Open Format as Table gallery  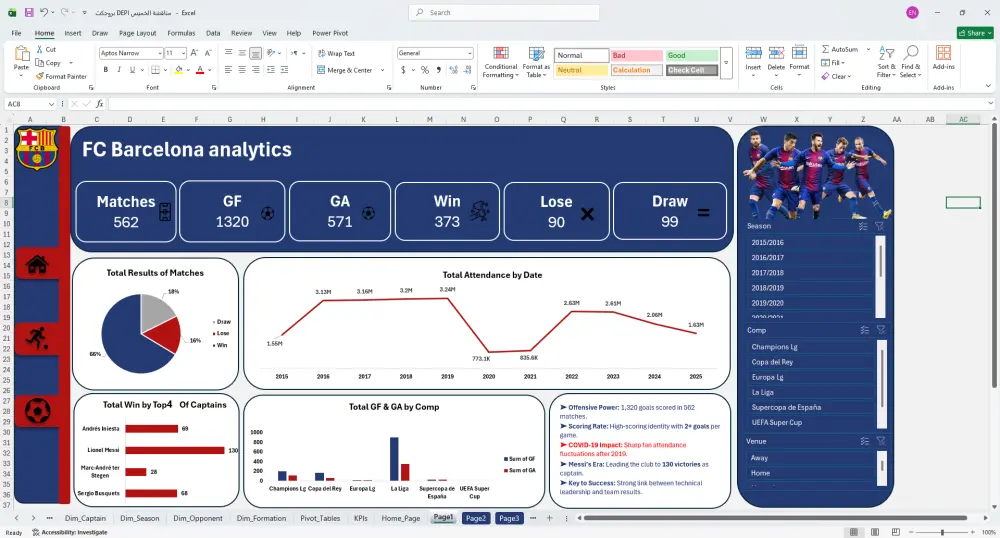coord(536,62)
